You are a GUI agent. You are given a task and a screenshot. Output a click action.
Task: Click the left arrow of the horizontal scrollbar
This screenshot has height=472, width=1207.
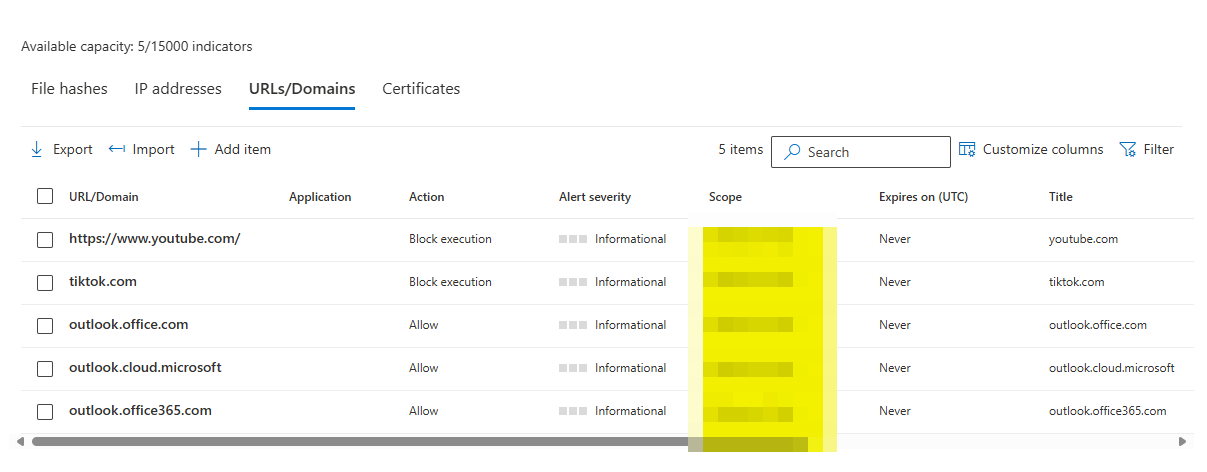[x=22, y=441]
